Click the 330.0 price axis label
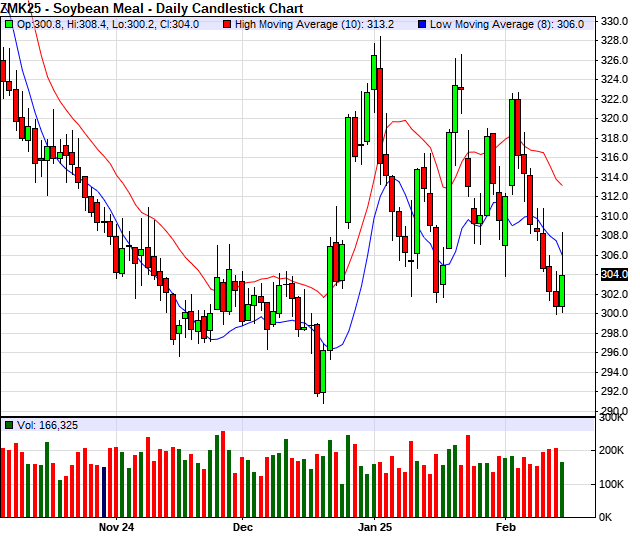Viewport: 640px width, 536px height. pos(614,20)
